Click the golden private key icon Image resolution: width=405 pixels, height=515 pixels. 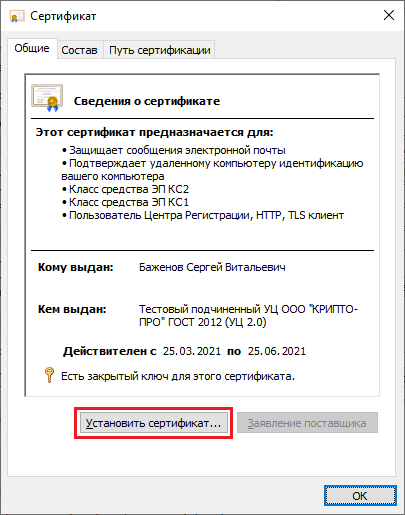point(49,375)
